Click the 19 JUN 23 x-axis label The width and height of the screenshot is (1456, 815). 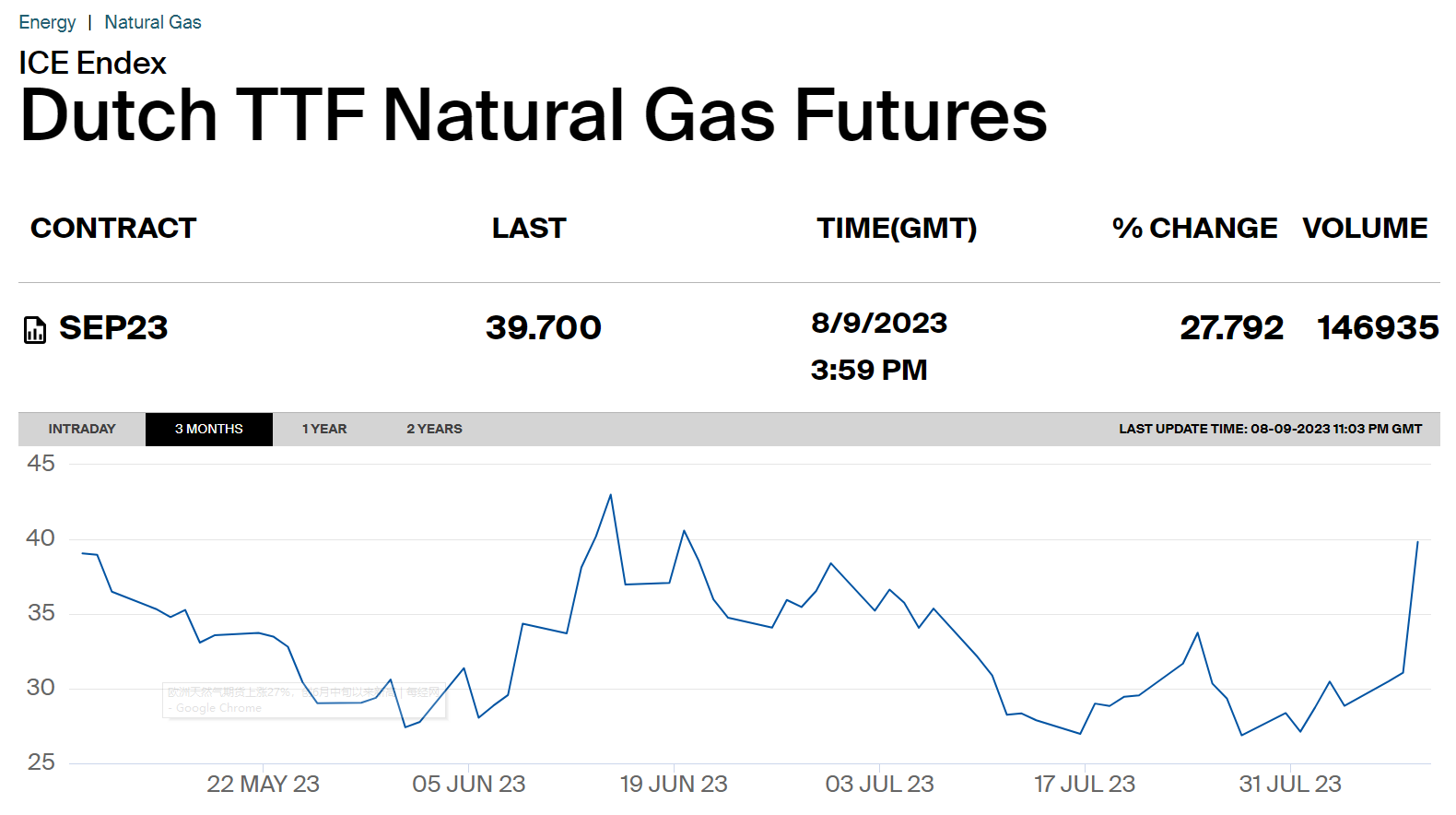pos(674,785)
